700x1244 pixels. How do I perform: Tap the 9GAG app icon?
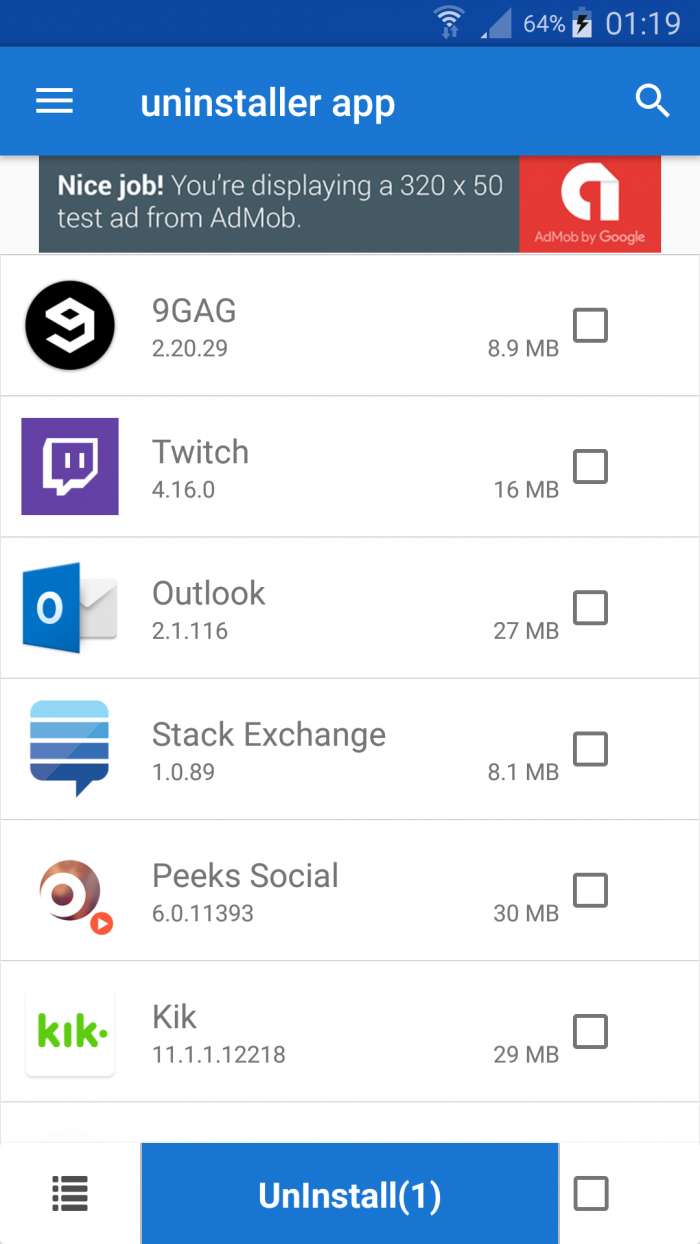click(70, 325)
